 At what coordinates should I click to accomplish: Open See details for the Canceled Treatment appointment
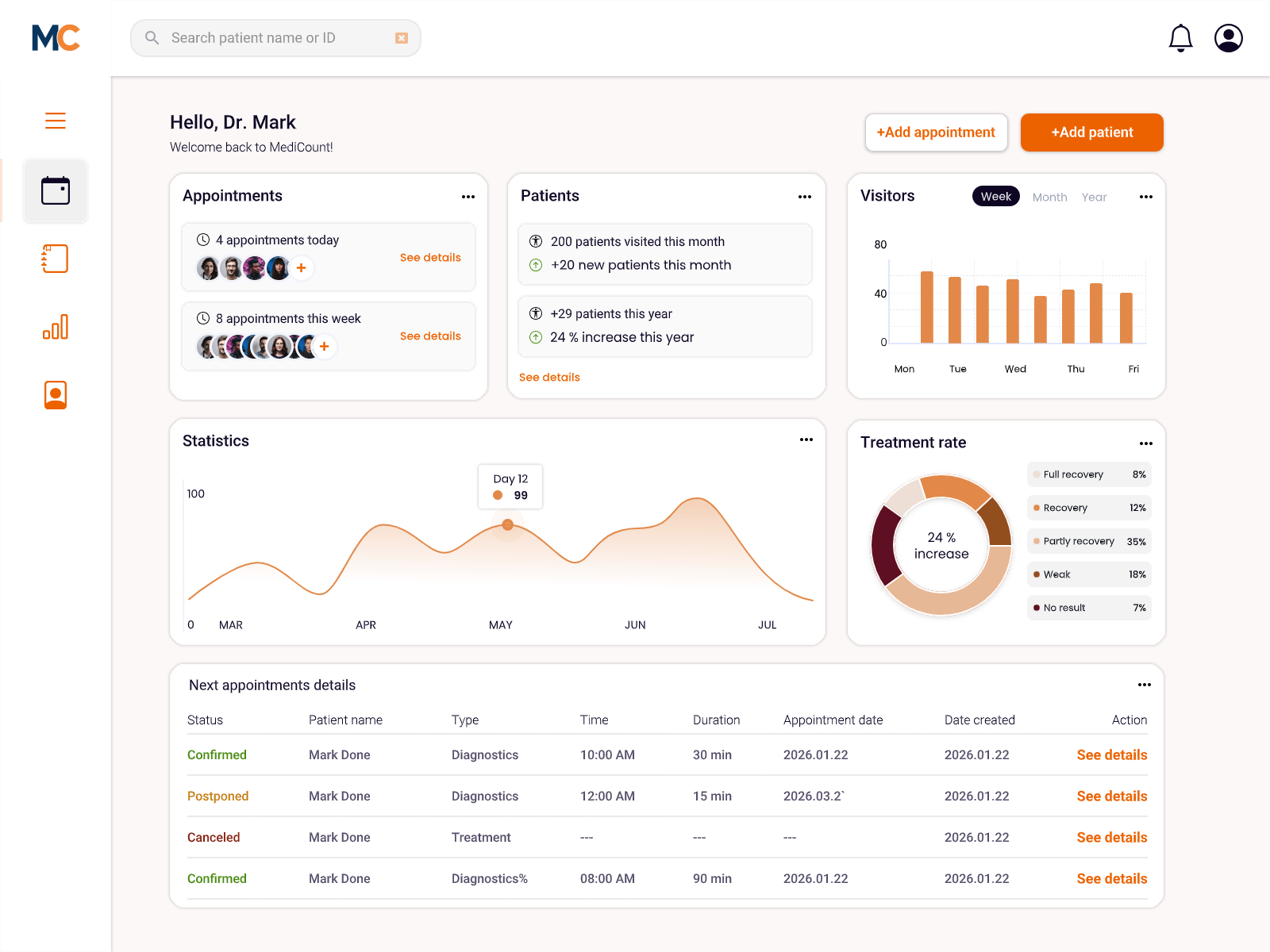point(1111,837)
